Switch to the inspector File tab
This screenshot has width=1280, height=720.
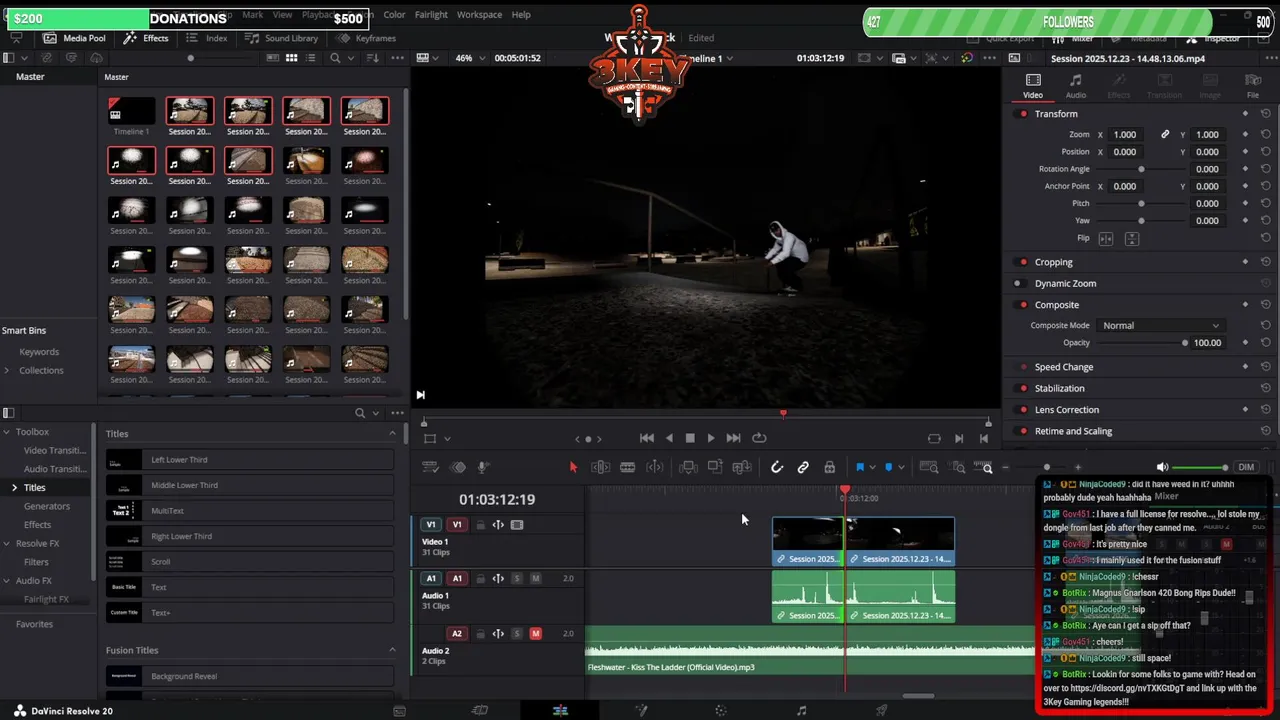(x=1253, y=86)
